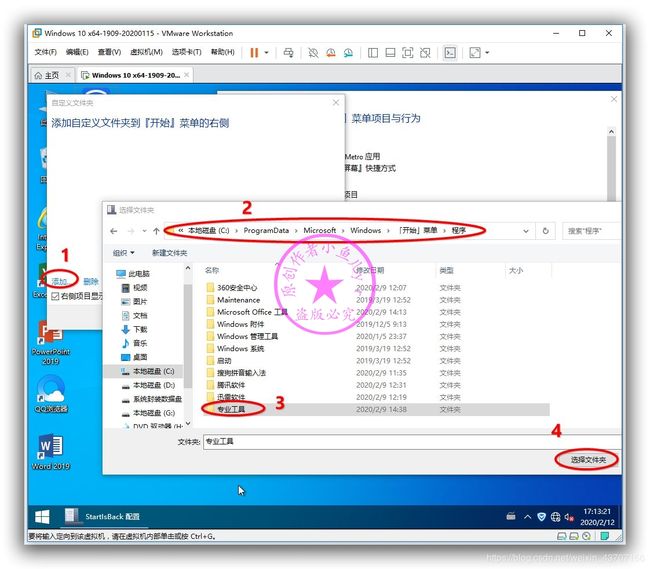Viewport: 650px width, 569px height.
Task: Click the 新建文件夹 button
Action: 170,253
